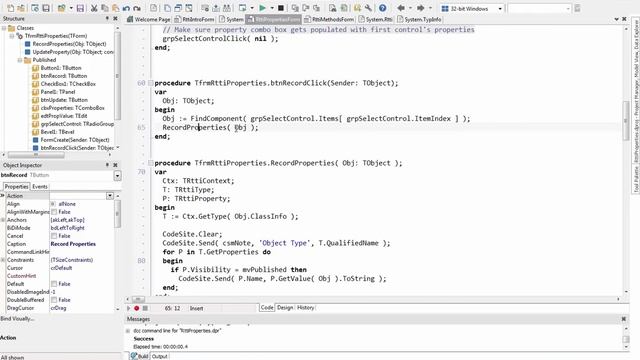Pin the Structure panel

tap(107, 18)
